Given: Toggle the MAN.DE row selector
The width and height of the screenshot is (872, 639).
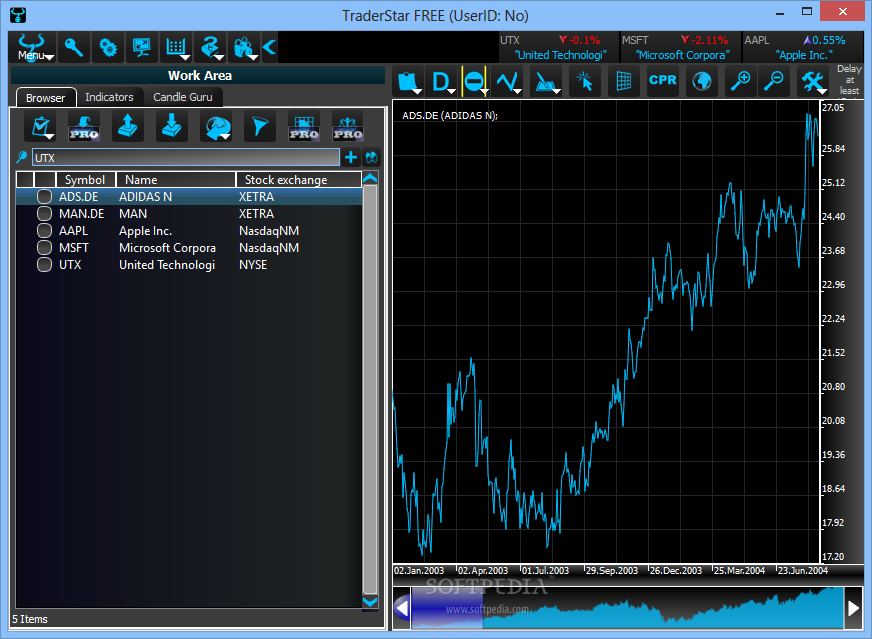Looking at the screenshot, I should coord(44,214).
